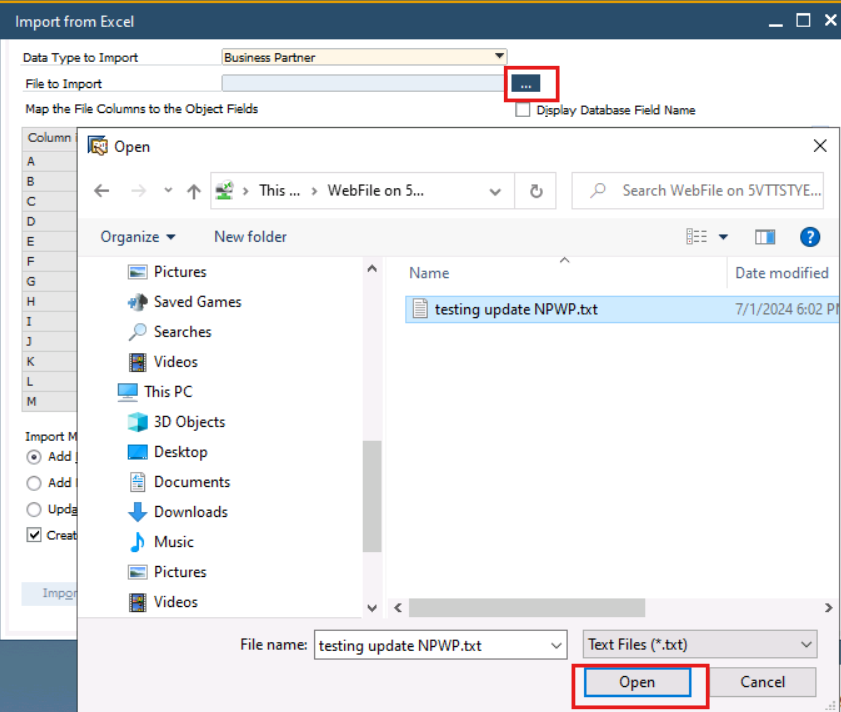This screenshot has height=712, width=841.
Task: Open the Data Type to Import dropdown
Action: pos(499,56)
